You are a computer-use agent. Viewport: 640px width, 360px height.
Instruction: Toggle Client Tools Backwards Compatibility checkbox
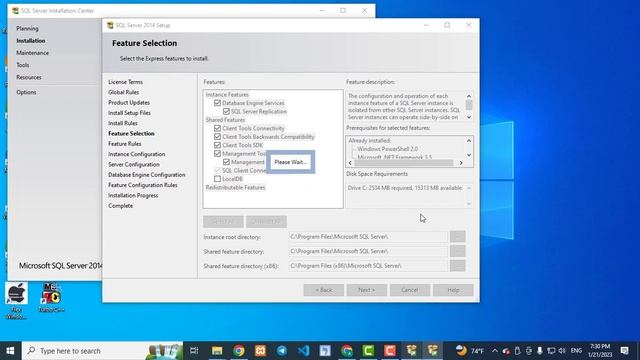click(x=217, y=137)
